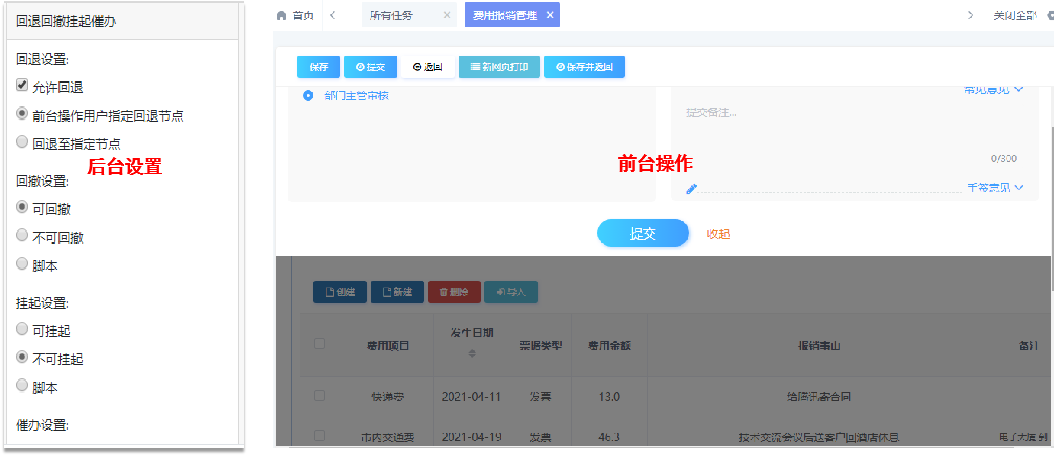This screenshot has height=457, width=1055.
Task: Click the 删除 trash button
Action: click(x=454, y=292)
